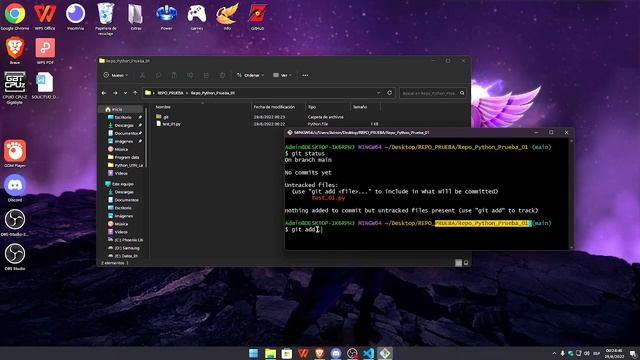Image resolution: width=640 pixels, height=360 pixels.
Task: Sort by Fecha de modificación column header
Action: (x=274, y=107)
